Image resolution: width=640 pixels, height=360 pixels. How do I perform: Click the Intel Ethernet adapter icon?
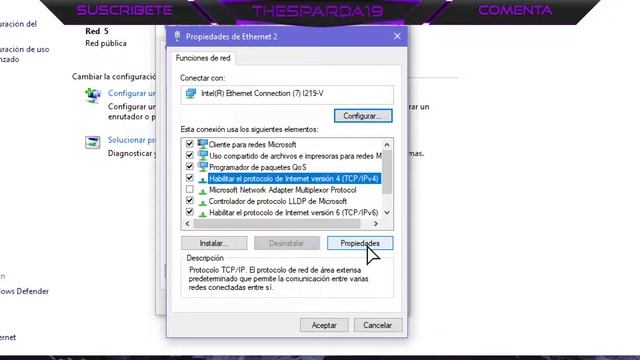[191, 93]
